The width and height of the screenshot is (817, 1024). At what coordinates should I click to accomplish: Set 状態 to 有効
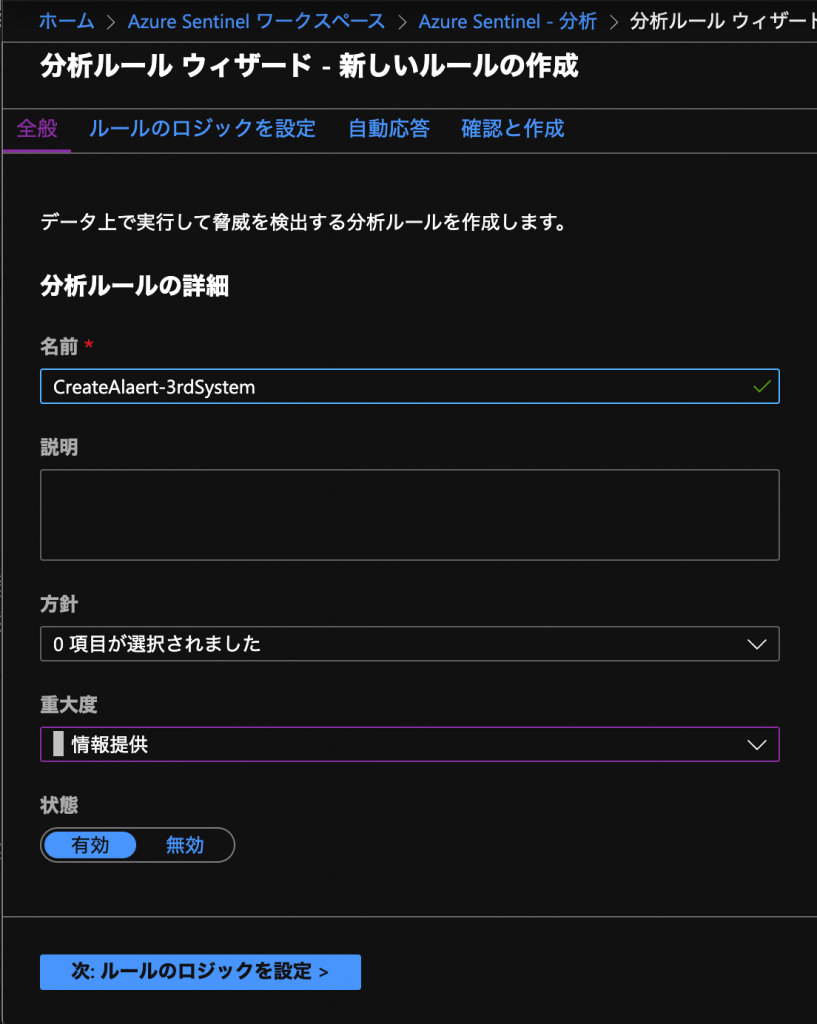tap(90, 845)
